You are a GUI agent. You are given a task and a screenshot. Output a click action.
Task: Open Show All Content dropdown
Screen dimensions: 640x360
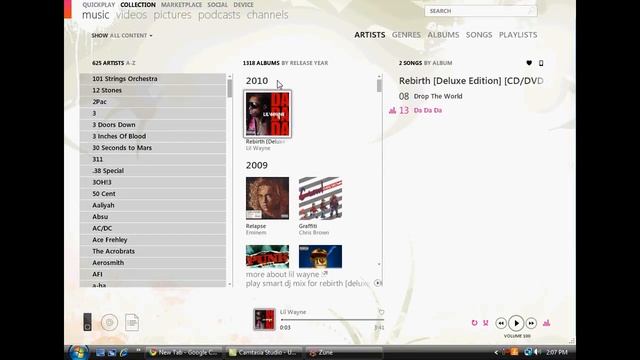click(x=122, y=36)
